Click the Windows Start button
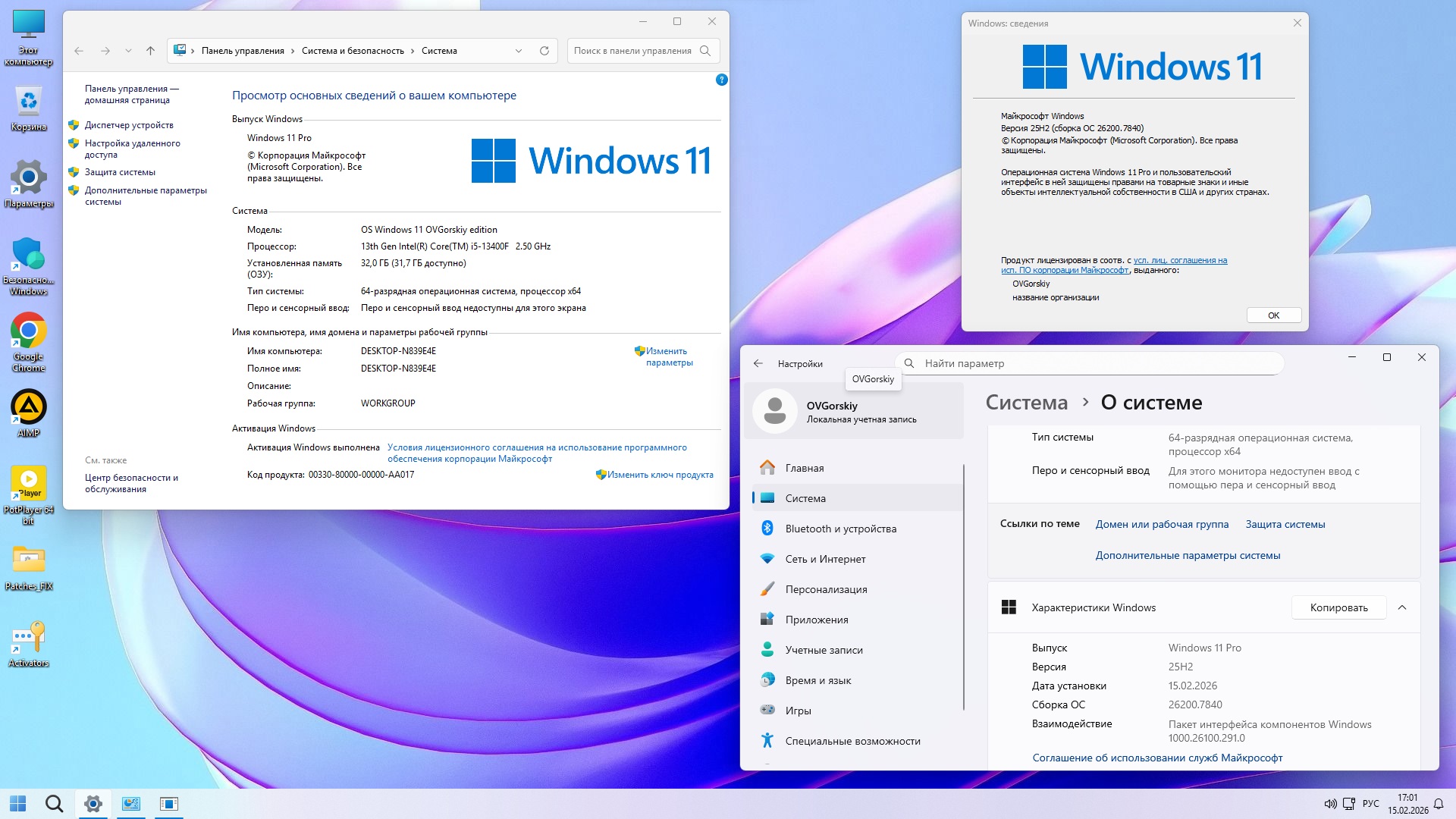 tap(18, 804)
